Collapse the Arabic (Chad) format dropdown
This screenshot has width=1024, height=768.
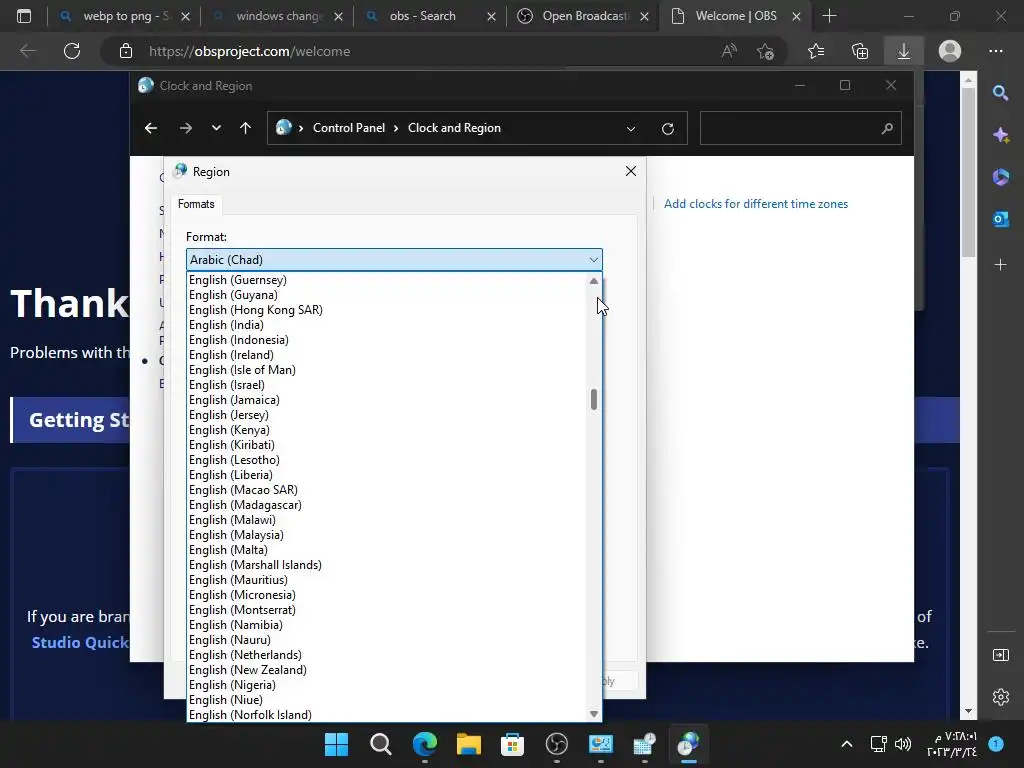(x=593, y=260)
